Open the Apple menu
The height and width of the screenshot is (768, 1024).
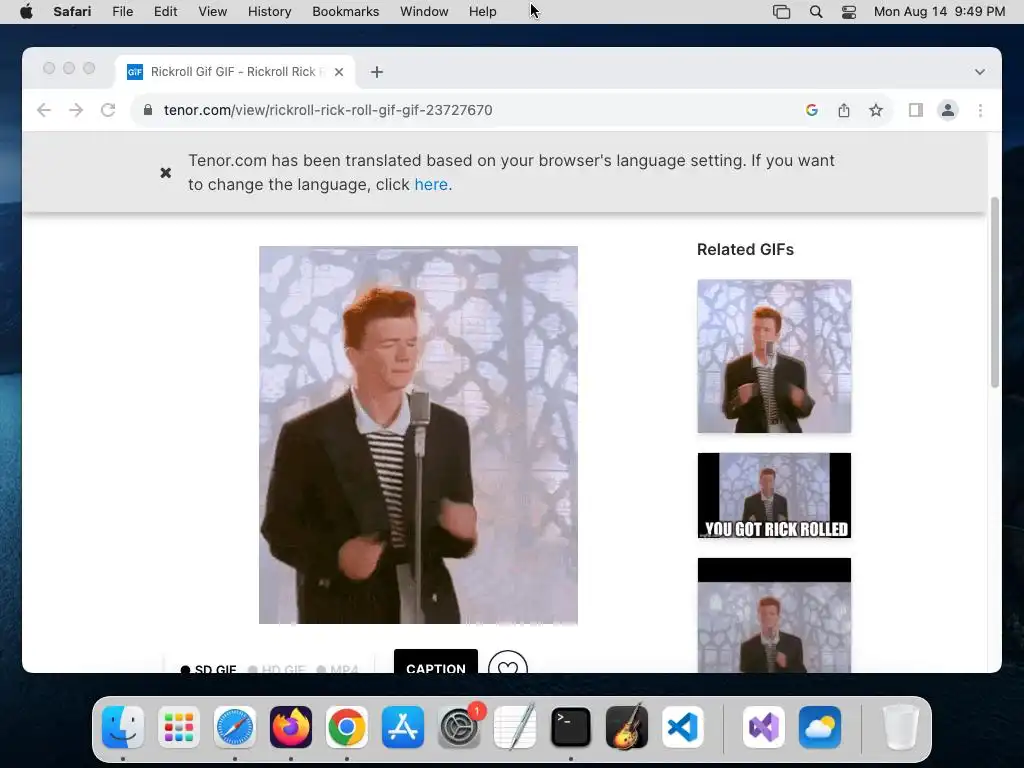tap(26, 12)
